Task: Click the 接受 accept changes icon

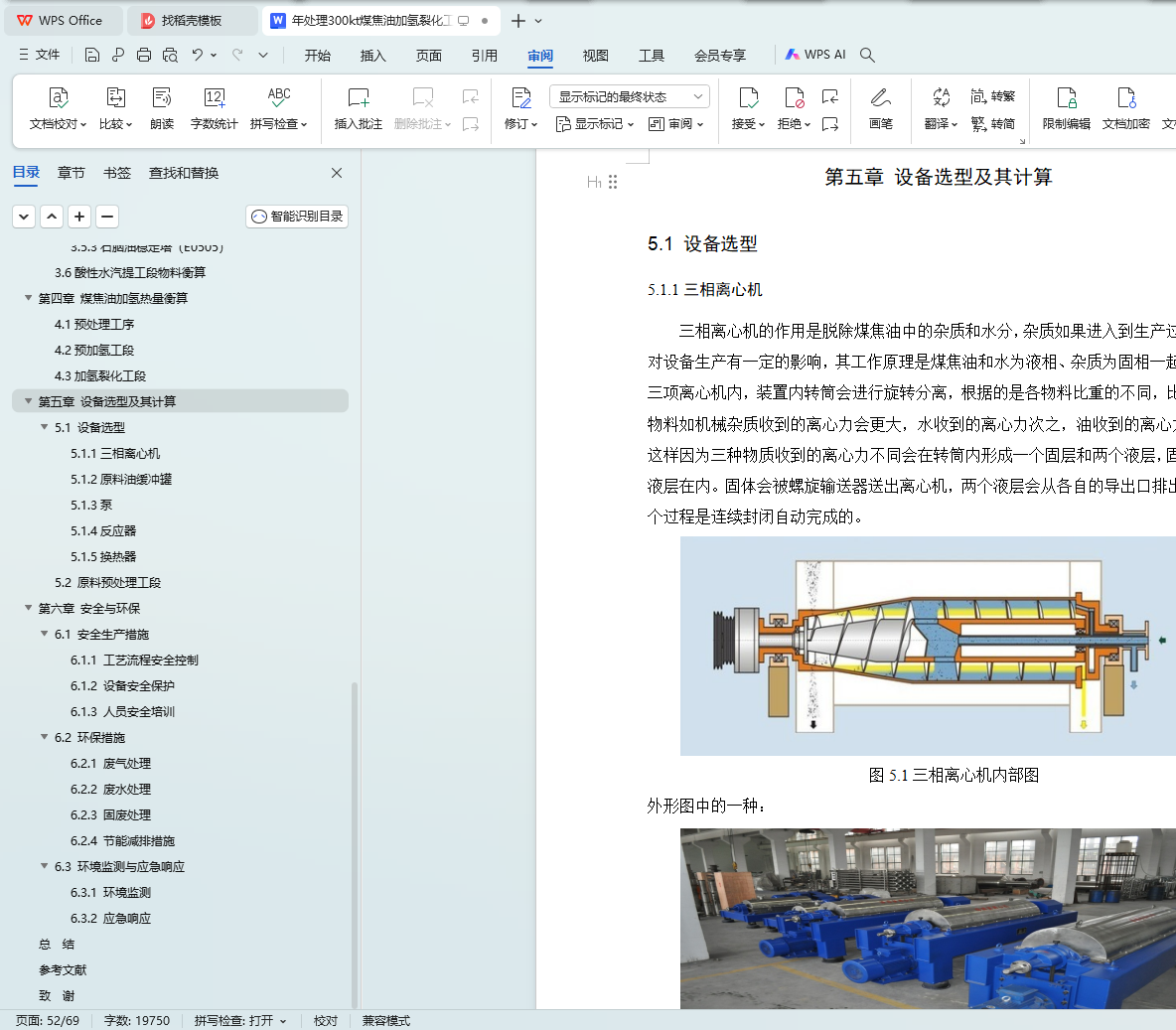Action: (x=748, y=97)
